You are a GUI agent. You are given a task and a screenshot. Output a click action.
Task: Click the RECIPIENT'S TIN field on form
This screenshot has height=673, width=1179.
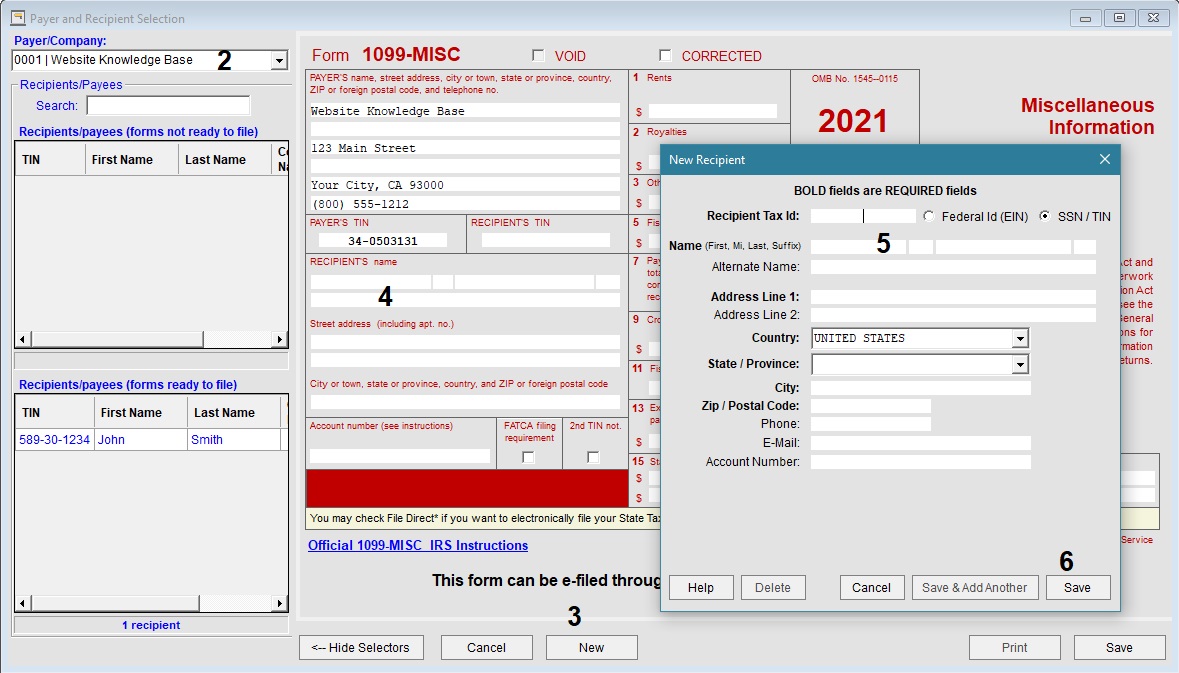tap(546, 240)
